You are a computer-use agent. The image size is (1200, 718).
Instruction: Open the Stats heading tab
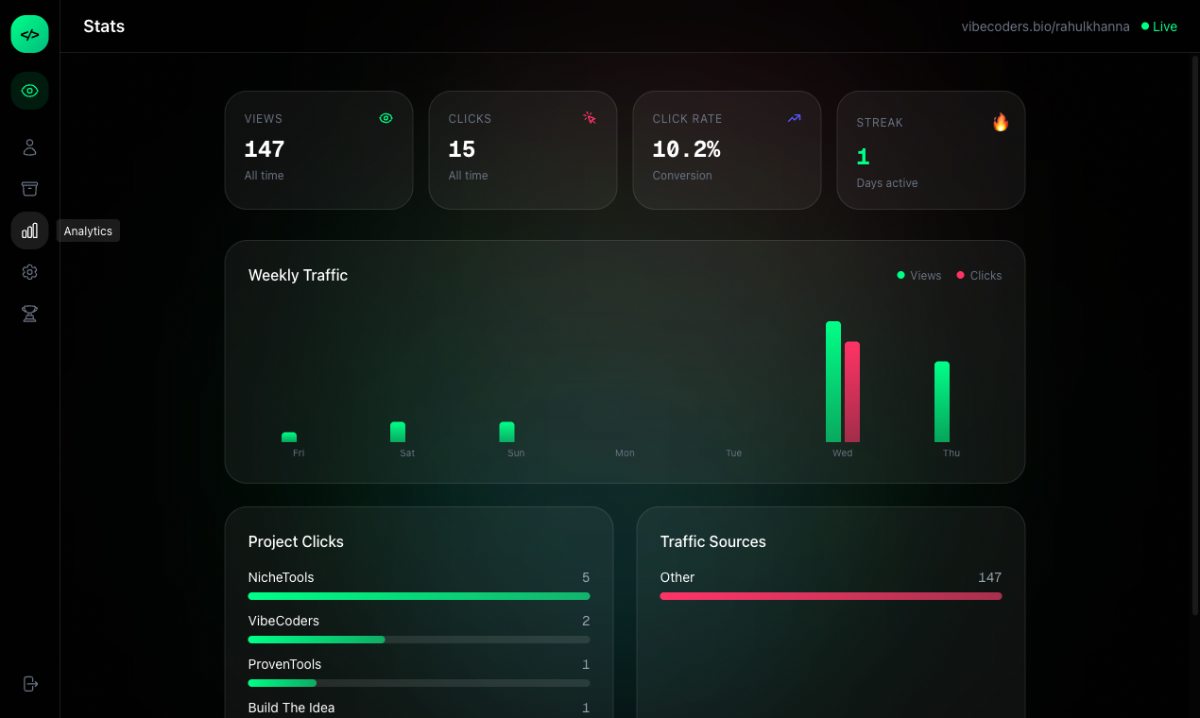(x=104, y=26)
